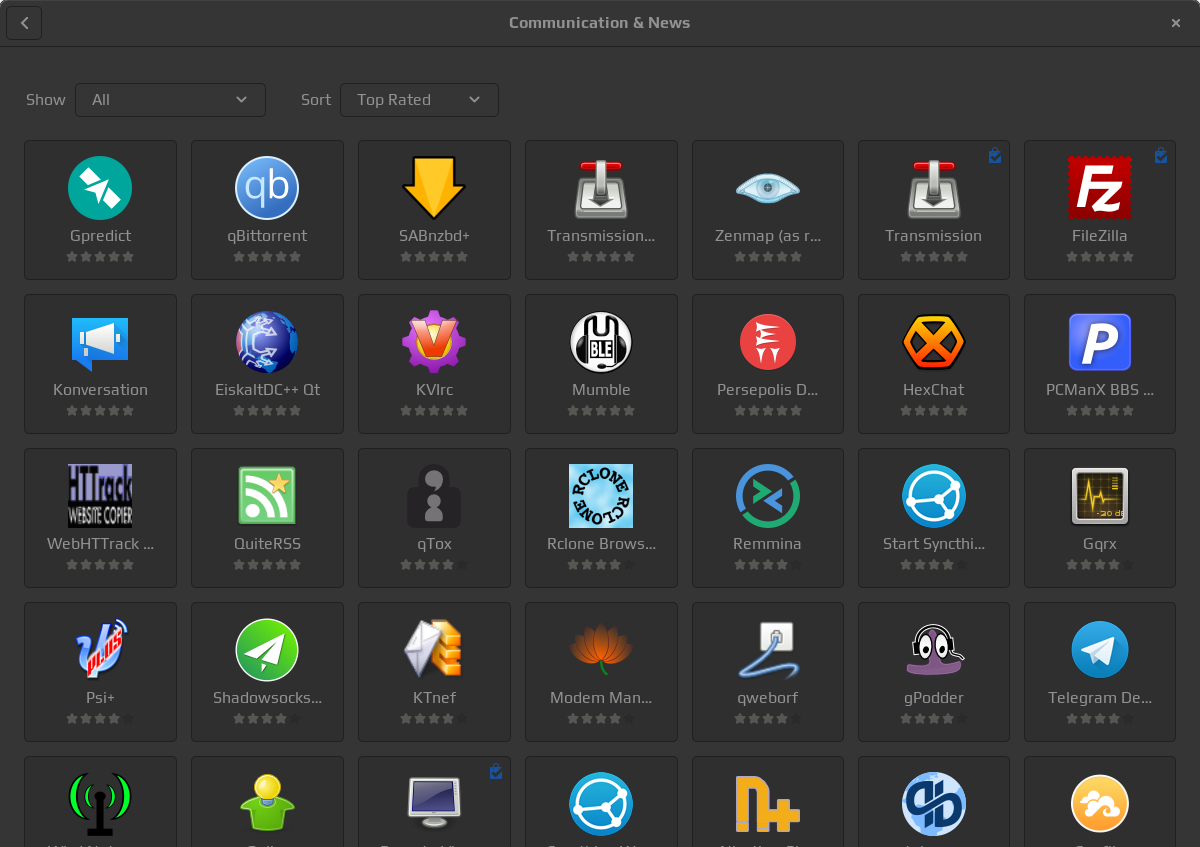Open the FileZilla app icon
1200x847 pixels.
point(1099,188)
